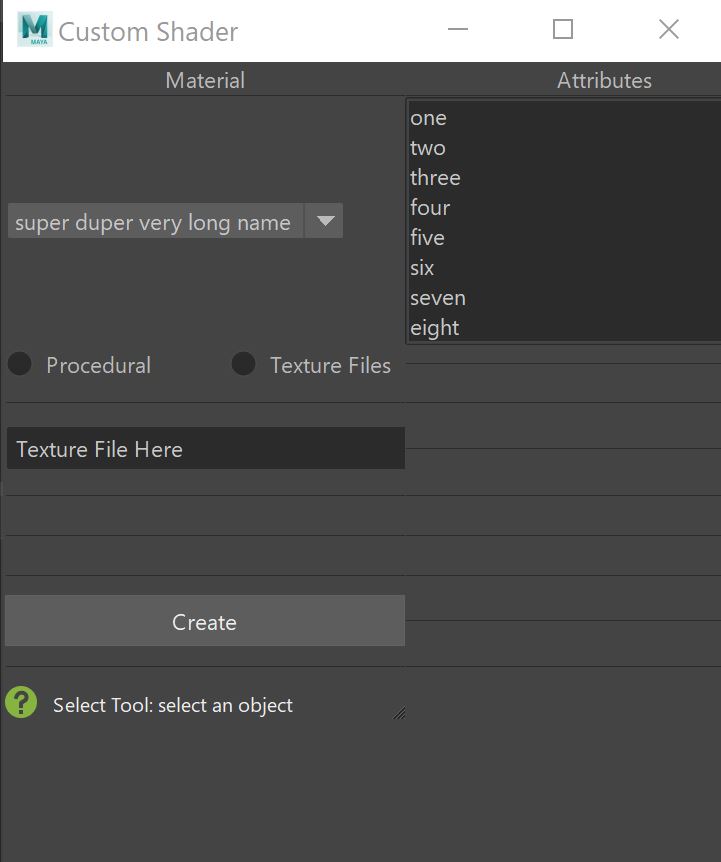Click the resize grip icon beside help line
Screen dimensions: 721x862
[399, 713]
